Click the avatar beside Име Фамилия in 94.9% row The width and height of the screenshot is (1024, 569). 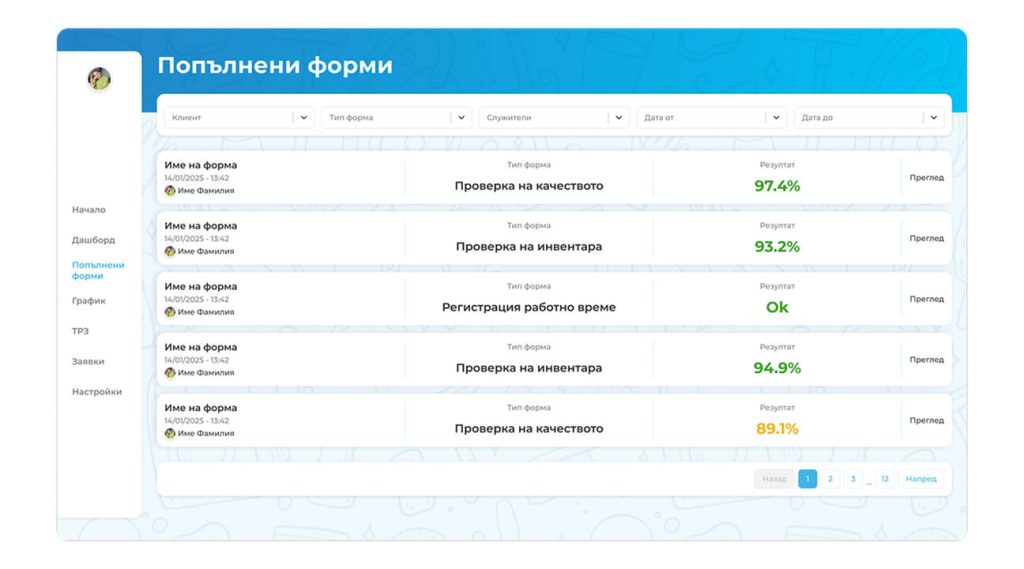point(170,373)
